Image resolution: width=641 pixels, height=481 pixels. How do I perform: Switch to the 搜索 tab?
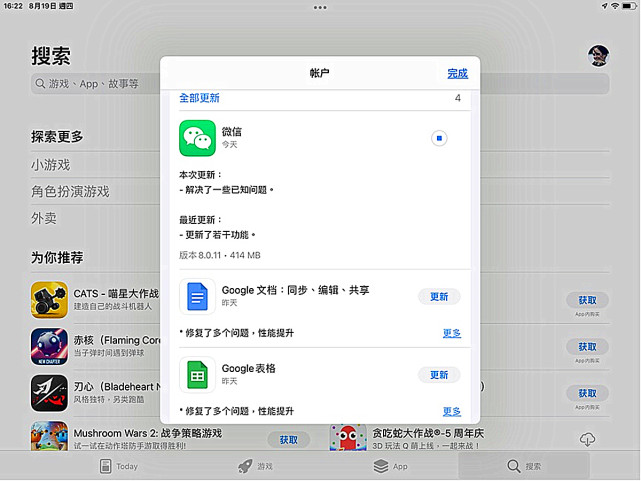tap(524, 466)
